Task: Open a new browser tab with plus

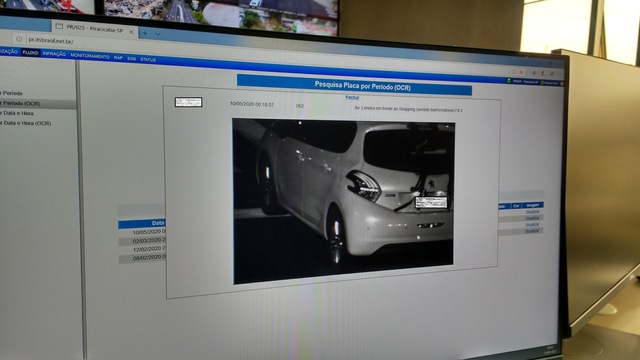Action: point(145,33)
